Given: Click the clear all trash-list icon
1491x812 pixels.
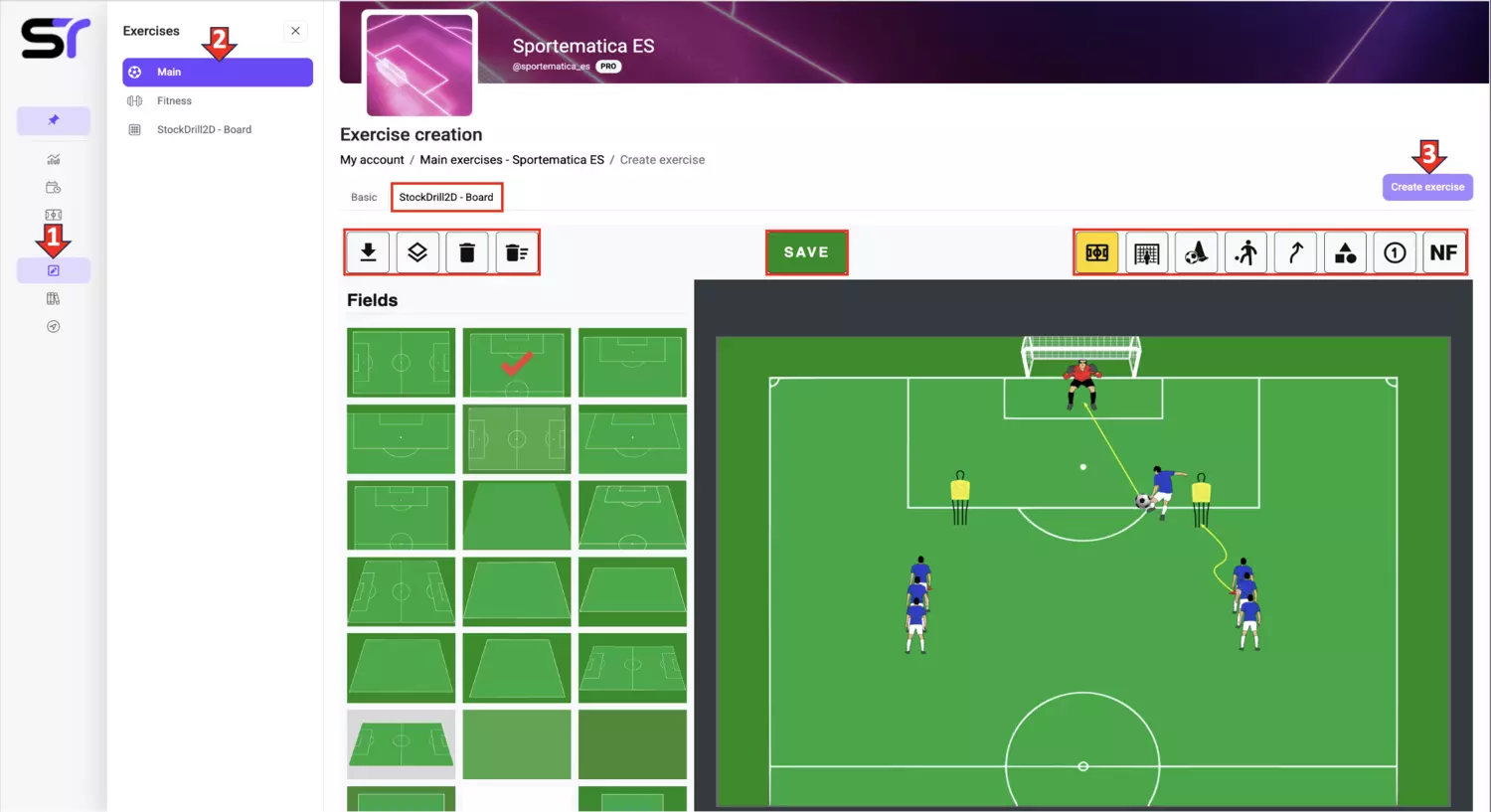Looking at the screenshot, I should pyautogui.click(x=517, y=252).
